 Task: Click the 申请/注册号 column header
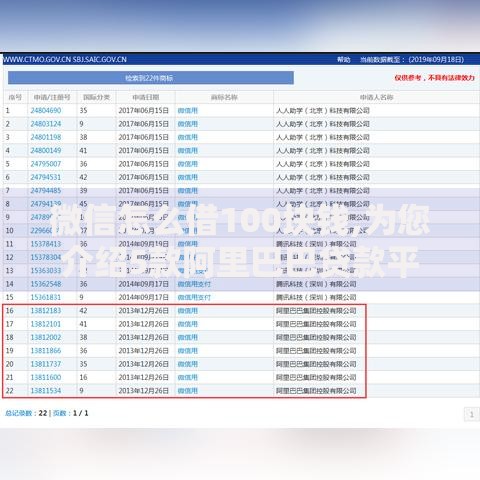(52, 97)
